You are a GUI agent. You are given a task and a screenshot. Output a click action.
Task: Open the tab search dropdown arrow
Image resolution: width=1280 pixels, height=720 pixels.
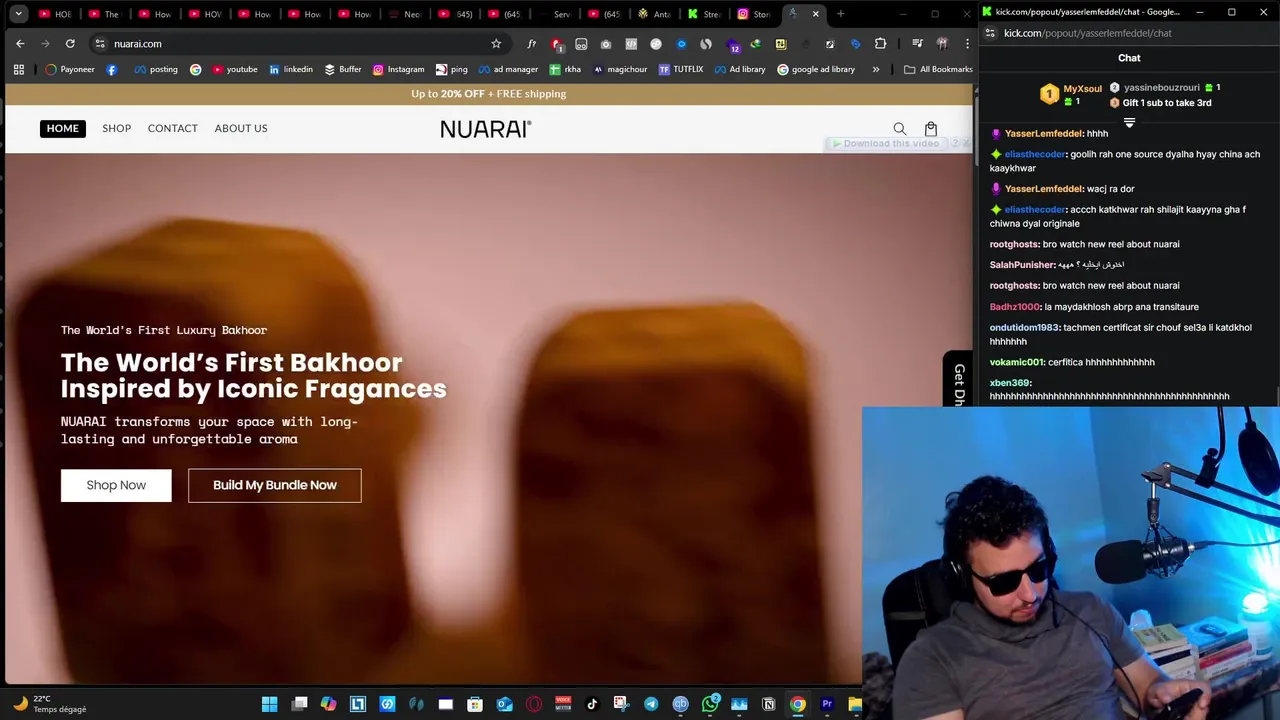[18, 14]
